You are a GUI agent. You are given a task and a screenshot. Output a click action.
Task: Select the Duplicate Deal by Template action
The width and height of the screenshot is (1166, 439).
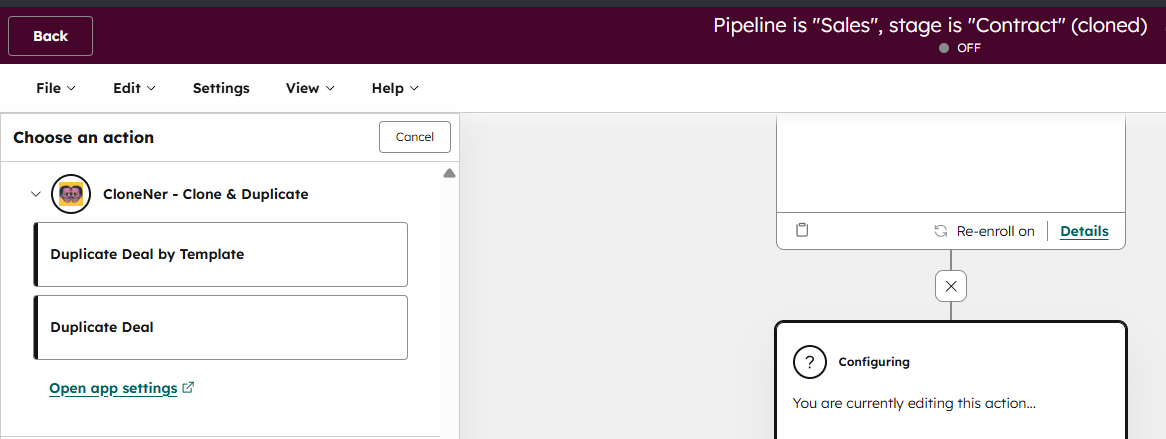[x=221, y=254]
